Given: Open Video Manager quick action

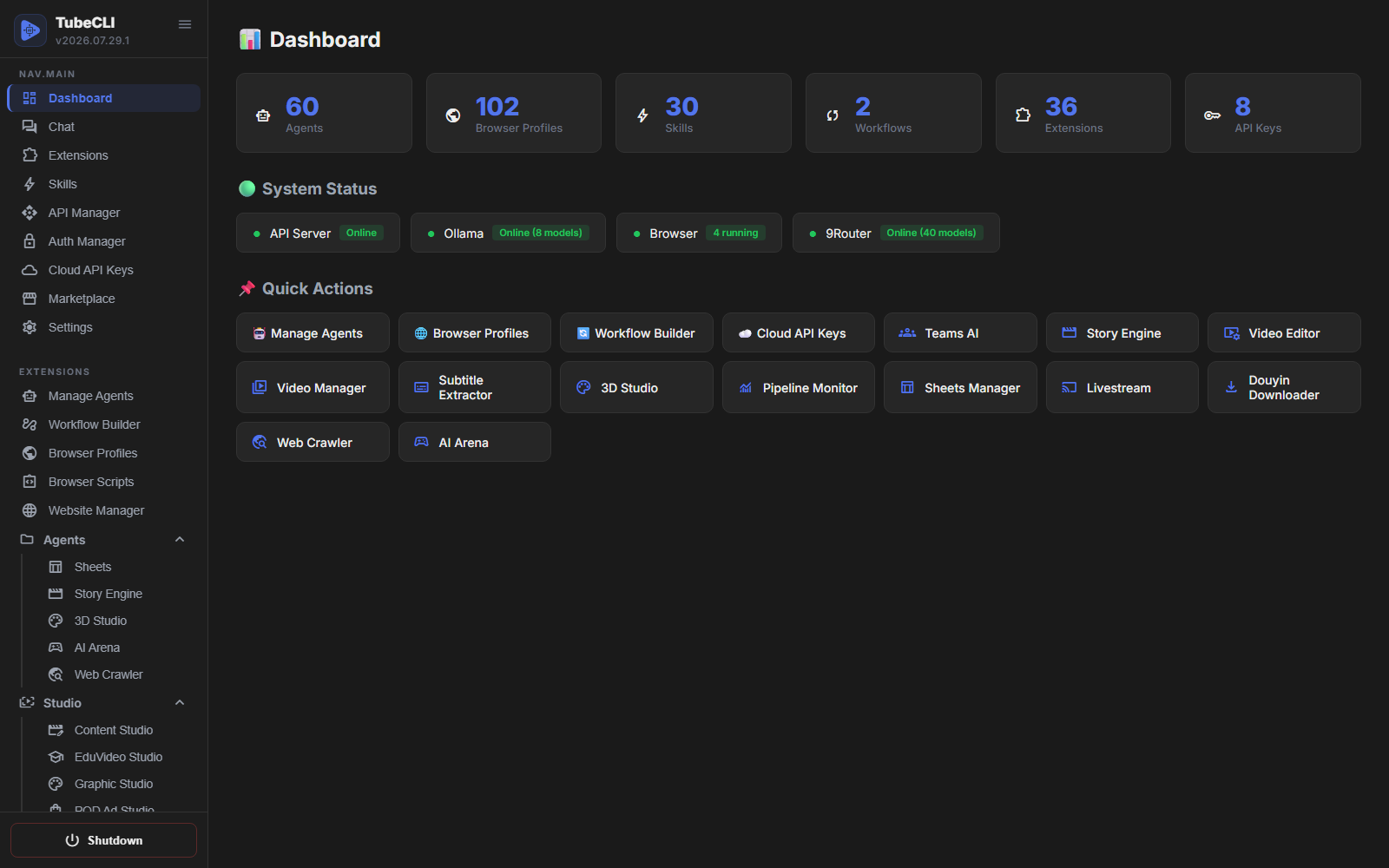Looking at the screenshot, I should pyautogui.click(x=313, y=387).
